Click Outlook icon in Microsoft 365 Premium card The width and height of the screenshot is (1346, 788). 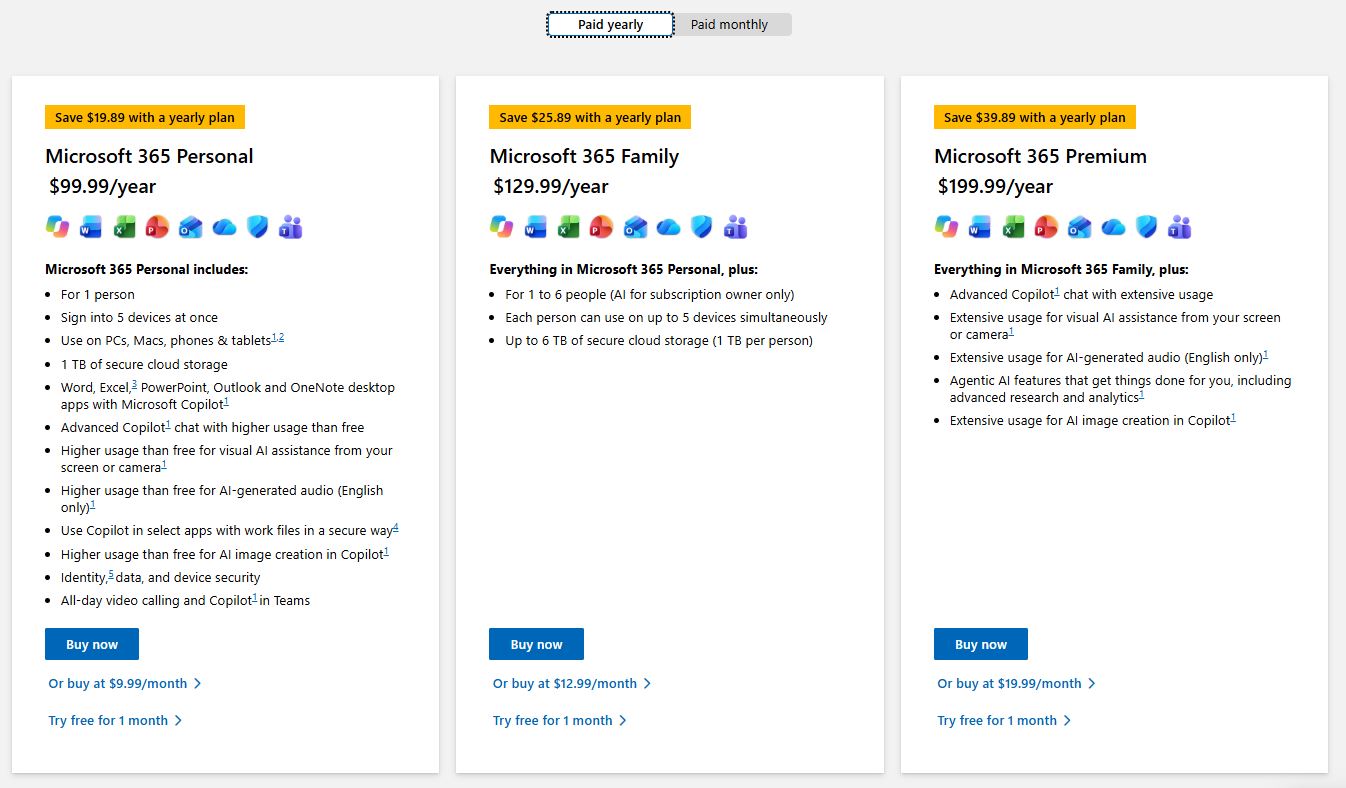coord(1080,227)
